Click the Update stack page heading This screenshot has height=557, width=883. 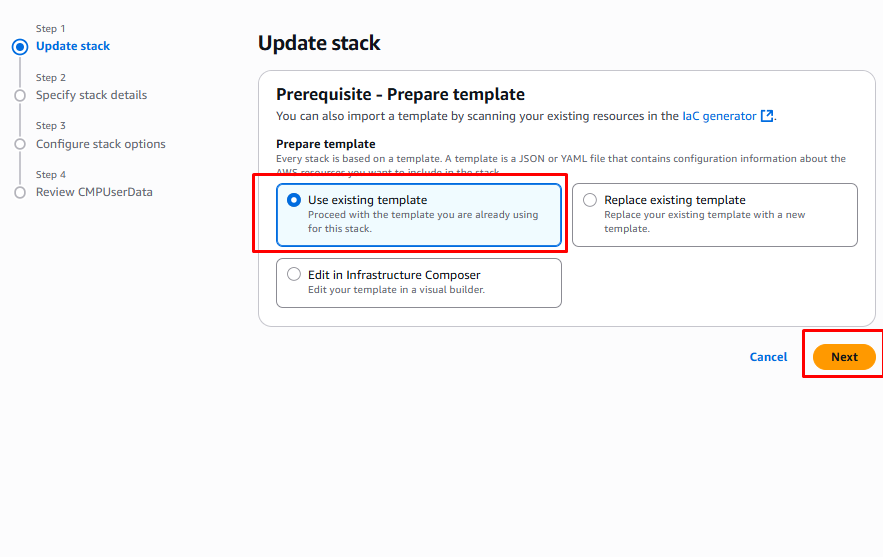coord(319,43)
